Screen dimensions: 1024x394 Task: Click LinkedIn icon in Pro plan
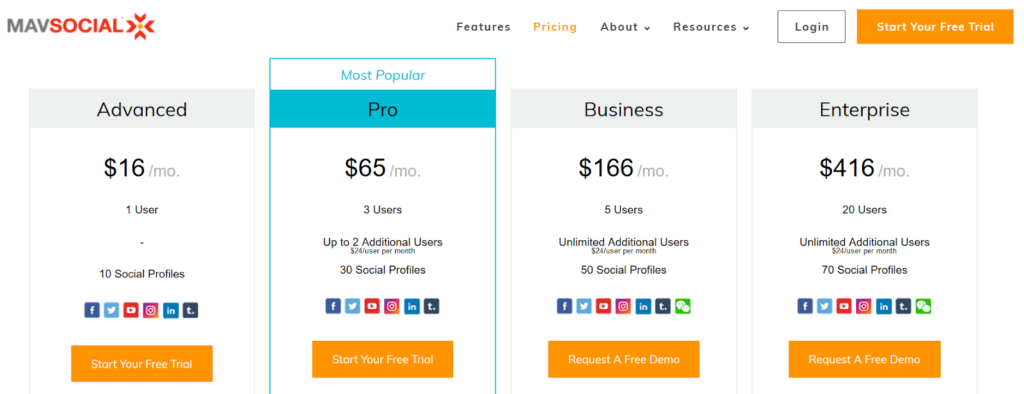coord(411,306)
